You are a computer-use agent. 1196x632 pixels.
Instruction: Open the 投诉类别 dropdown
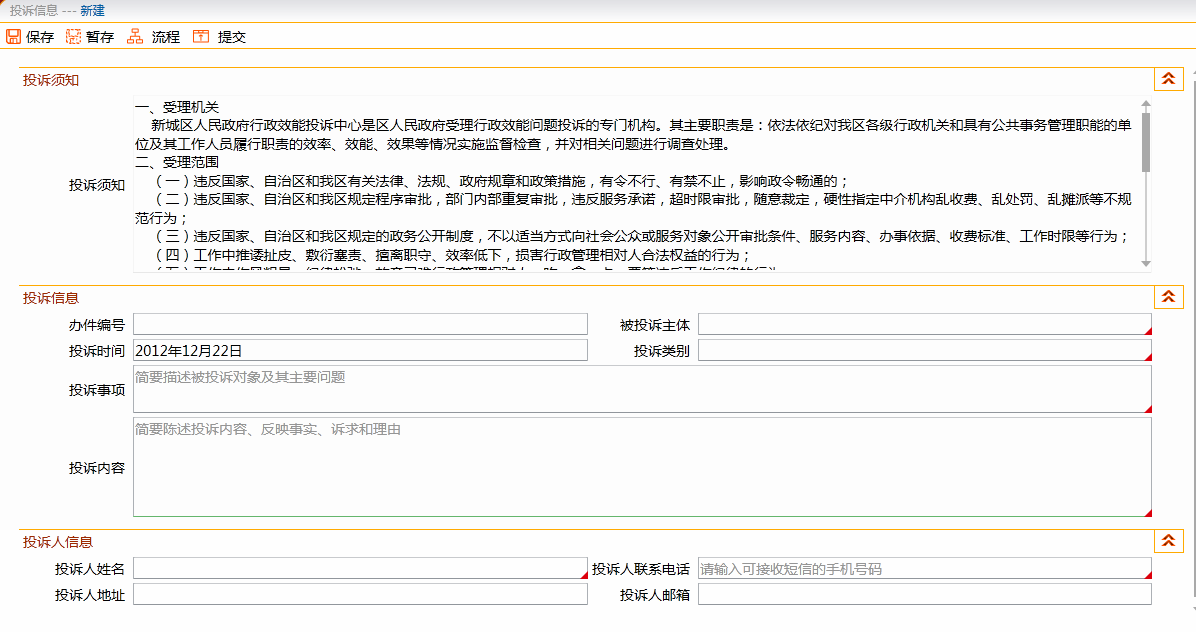tap(925, 350)
